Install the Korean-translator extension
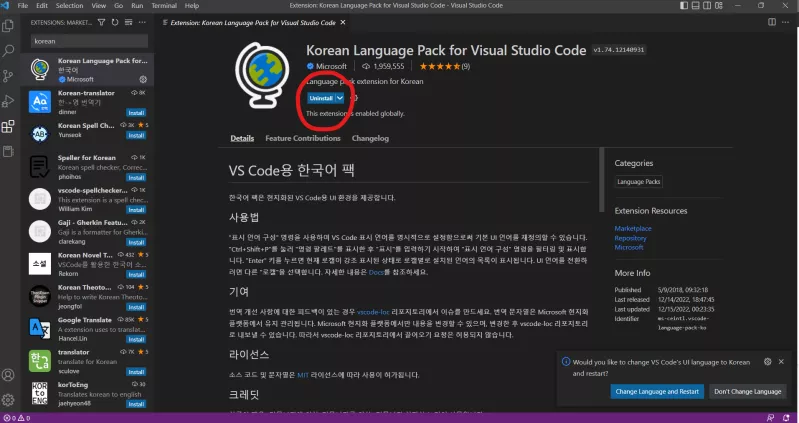Viewport: 799px width, 423px height. [x=136, y=113]
